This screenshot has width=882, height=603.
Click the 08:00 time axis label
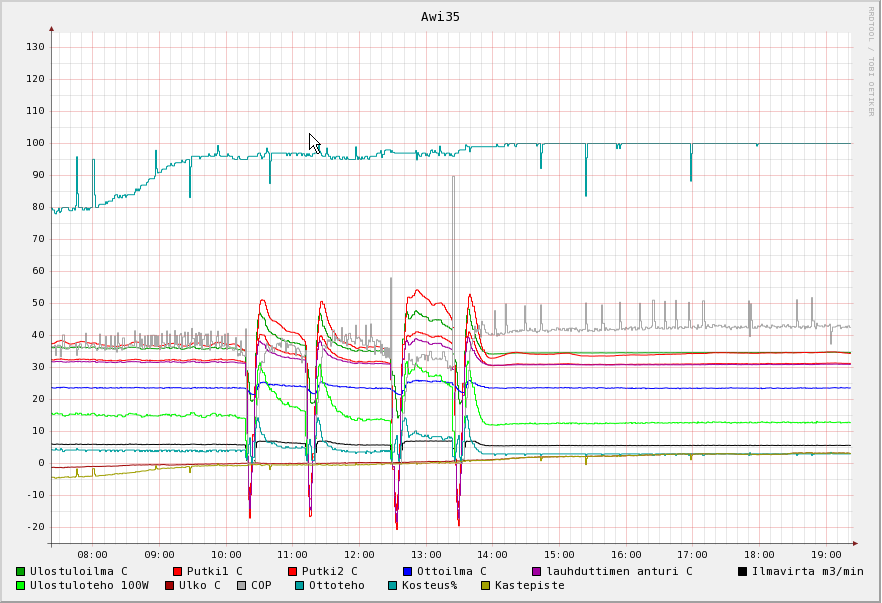92,554
